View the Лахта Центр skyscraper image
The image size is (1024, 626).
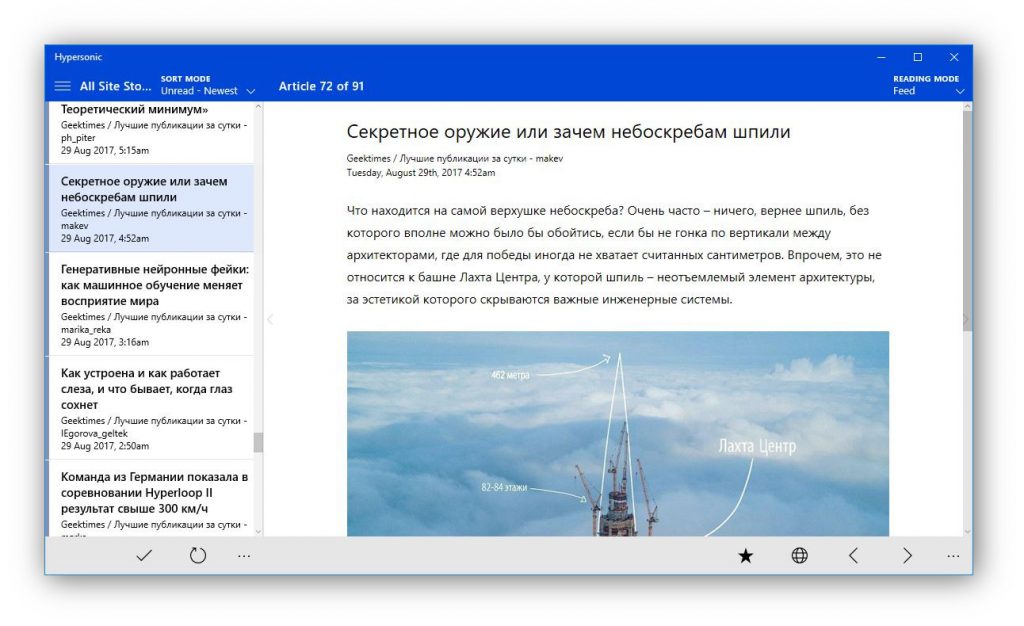[618, 434]
